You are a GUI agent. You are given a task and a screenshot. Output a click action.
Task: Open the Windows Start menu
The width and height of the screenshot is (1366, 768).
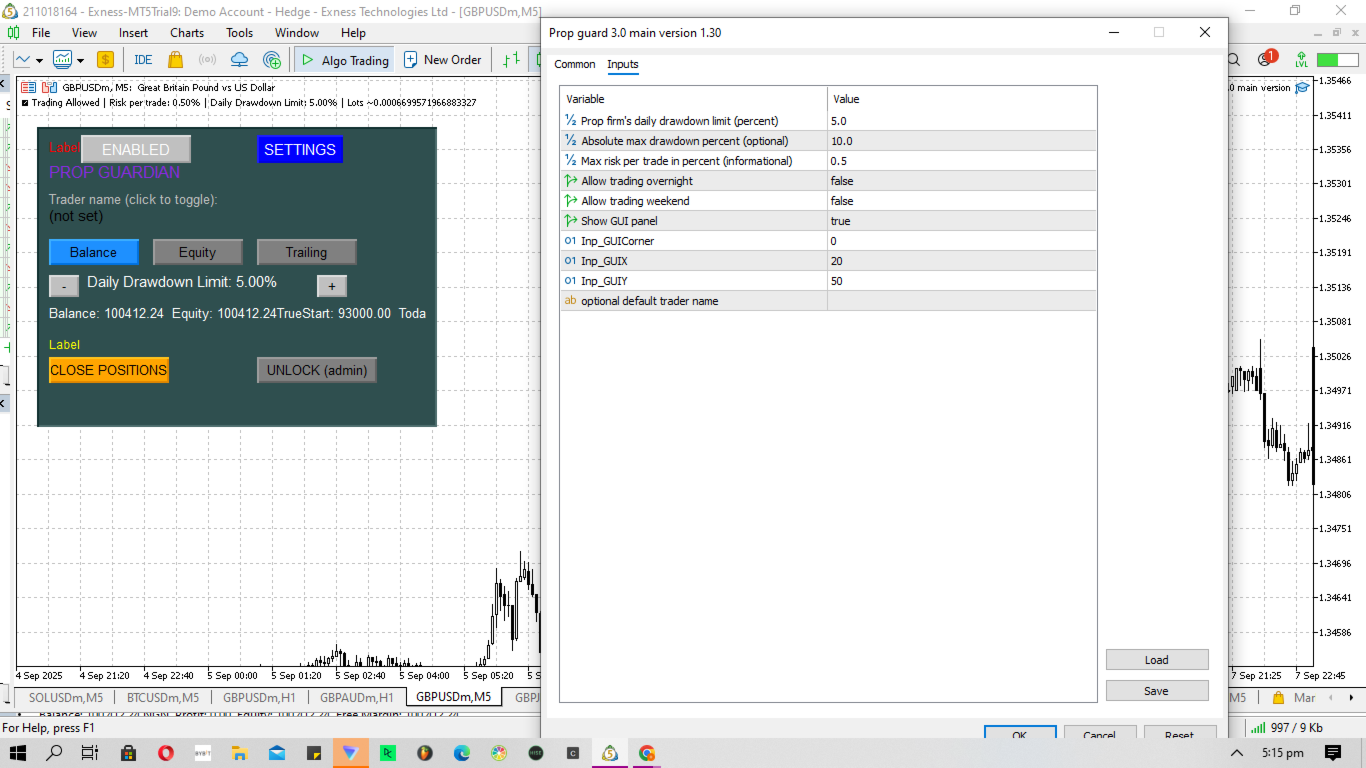pos(19,753)
